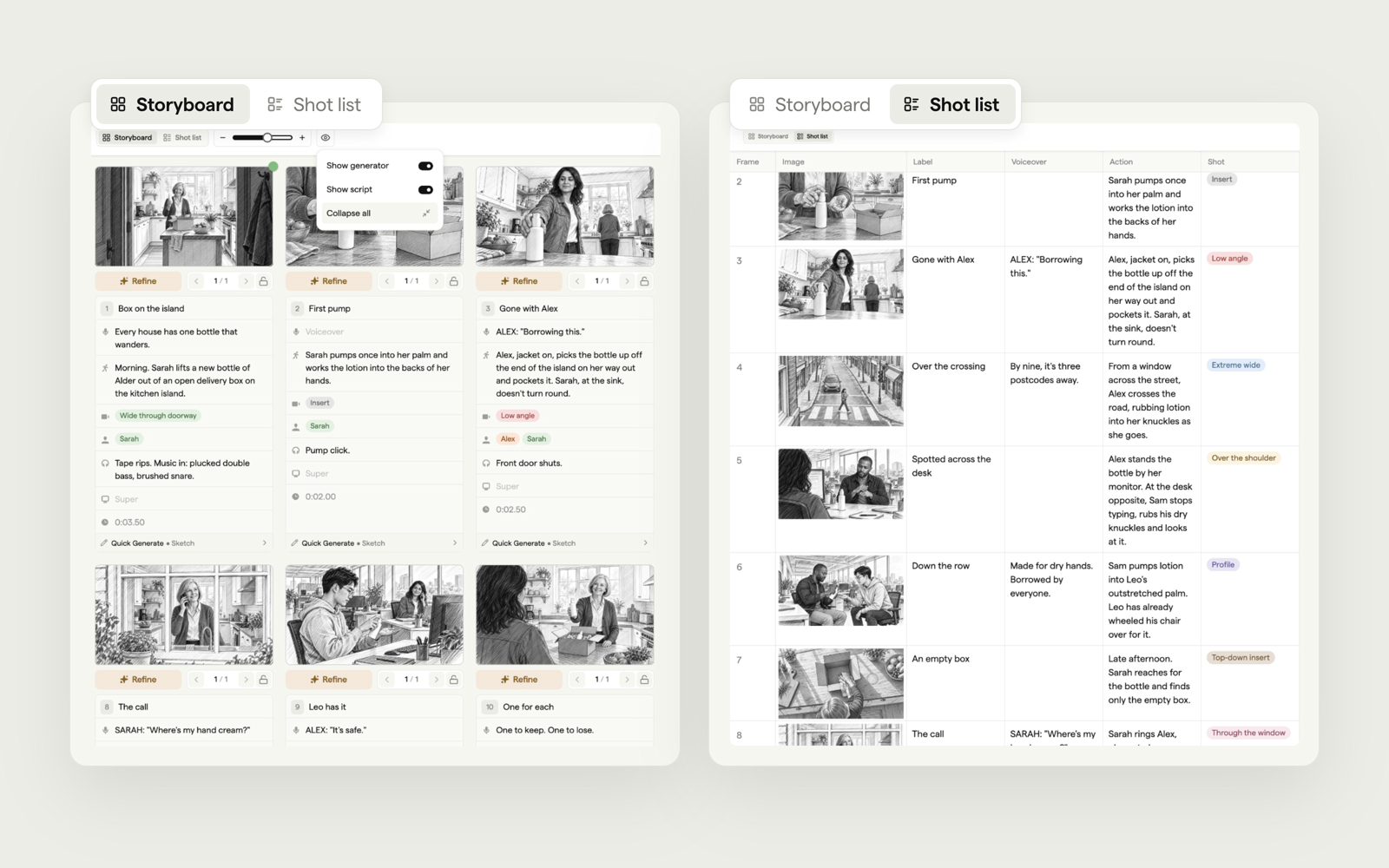Go to next image version of 'Box on the island'
This screenshot has height=868, width=1389.
click(x=246, y=281)
